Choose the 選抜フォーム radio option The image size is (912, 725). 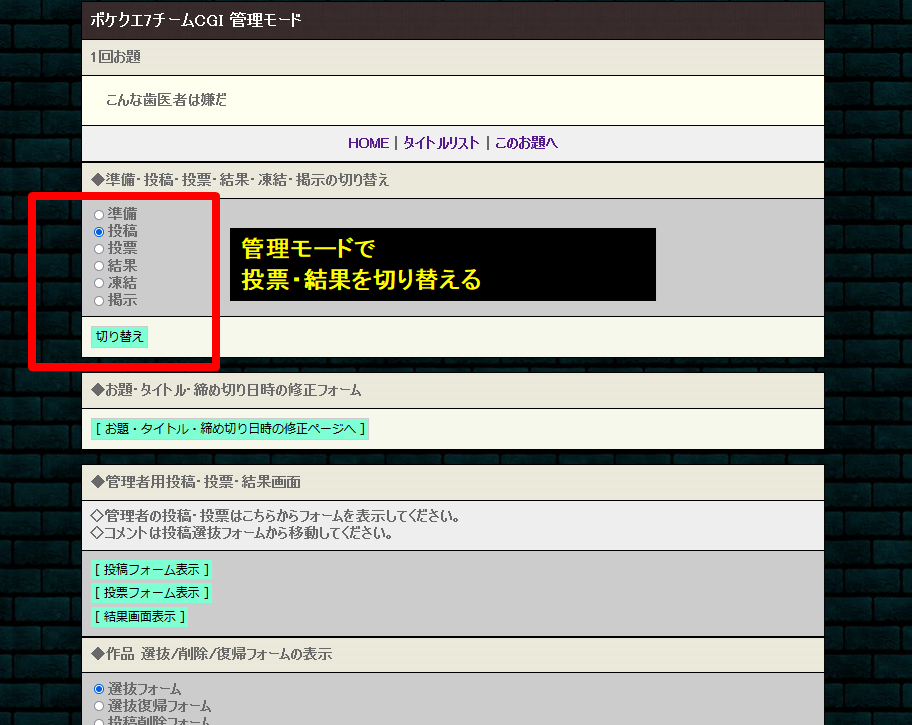pos(99,689)
